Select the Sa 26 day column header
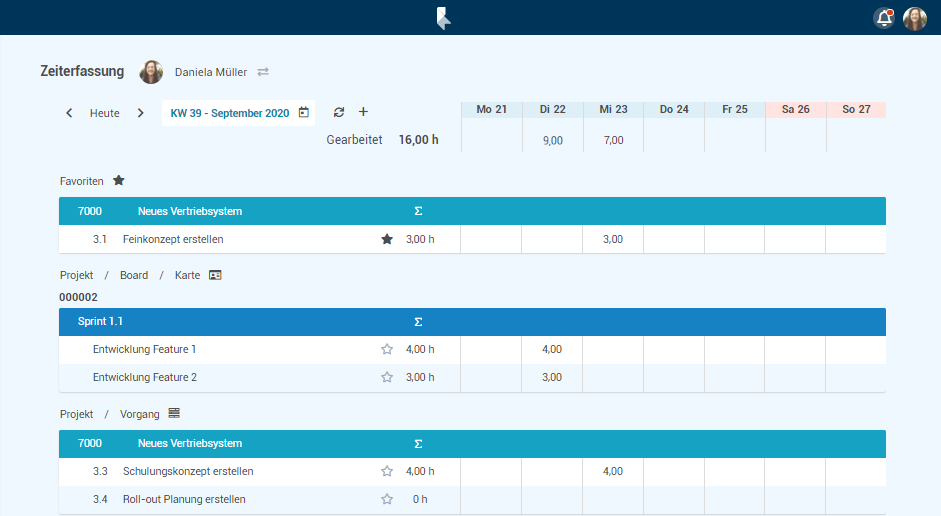This screenshot has height=516, width=941. (x=796, y=109)
